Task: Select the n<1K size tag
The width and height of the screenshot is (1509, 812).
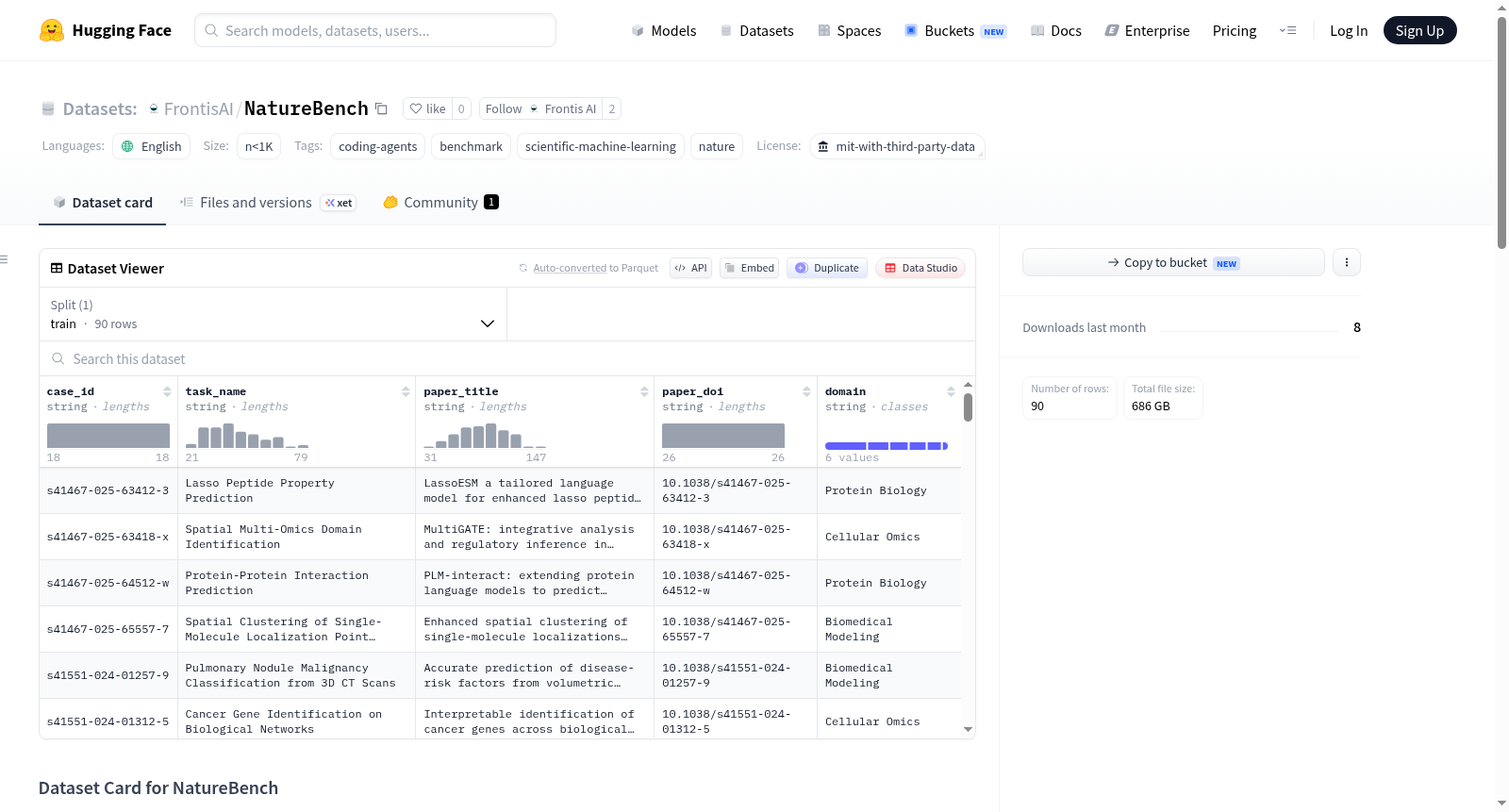Action: pos(258,146)
